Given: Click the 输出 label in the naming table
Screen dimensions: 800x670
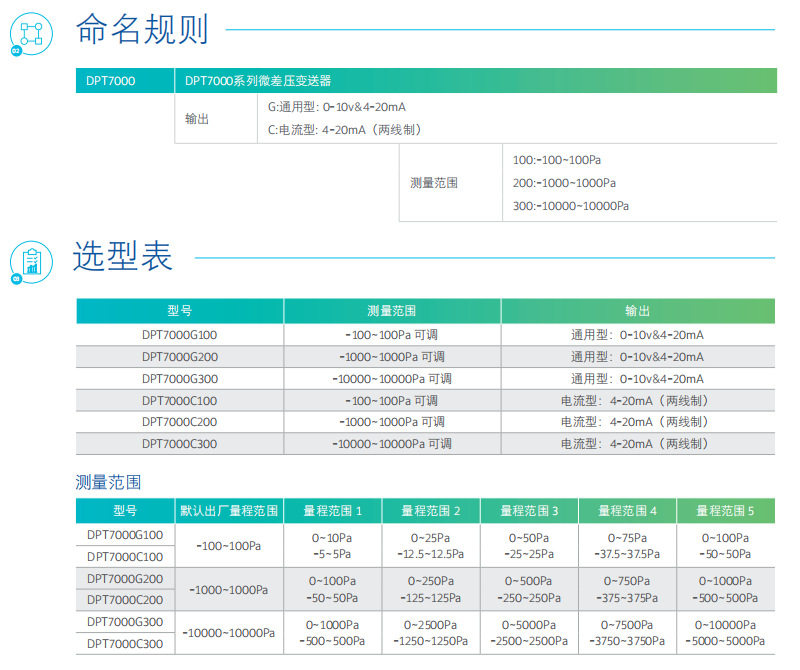Looking at the screenshot, I should point(197,119).
